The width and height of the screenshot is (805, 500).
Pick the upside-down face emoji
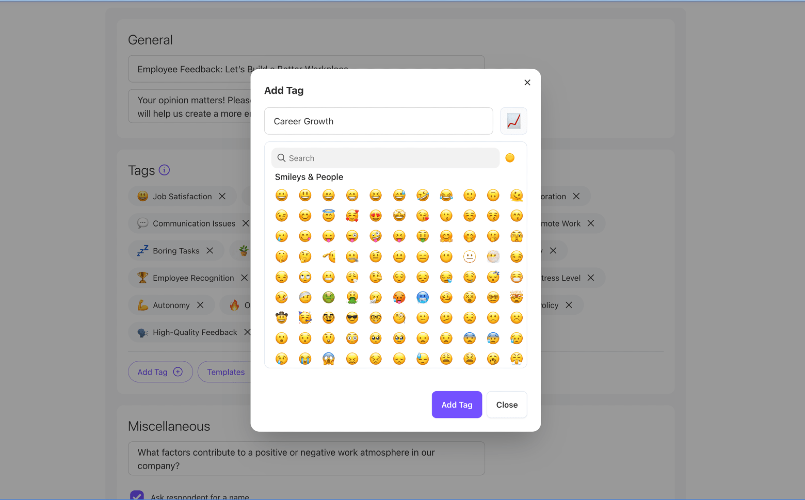pos(493,195)
